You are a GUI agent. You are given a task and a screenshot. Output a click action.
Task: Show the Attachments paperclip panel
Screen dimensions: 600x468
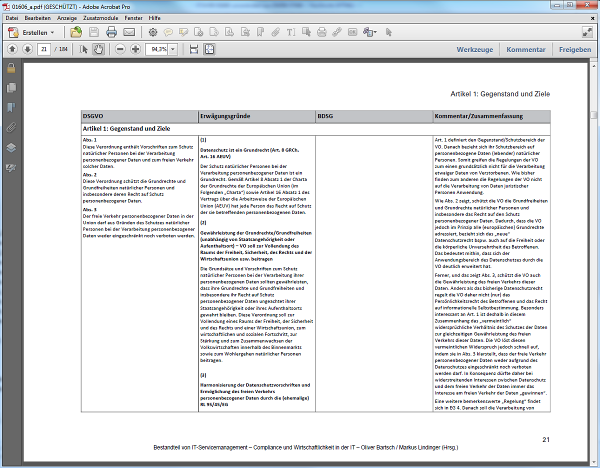point(11,127)
